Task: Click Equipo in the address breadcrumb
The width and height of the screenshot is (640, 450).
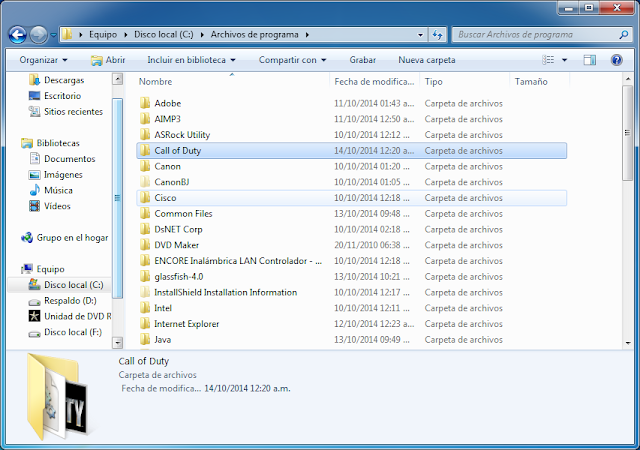Action: [103, 35]
